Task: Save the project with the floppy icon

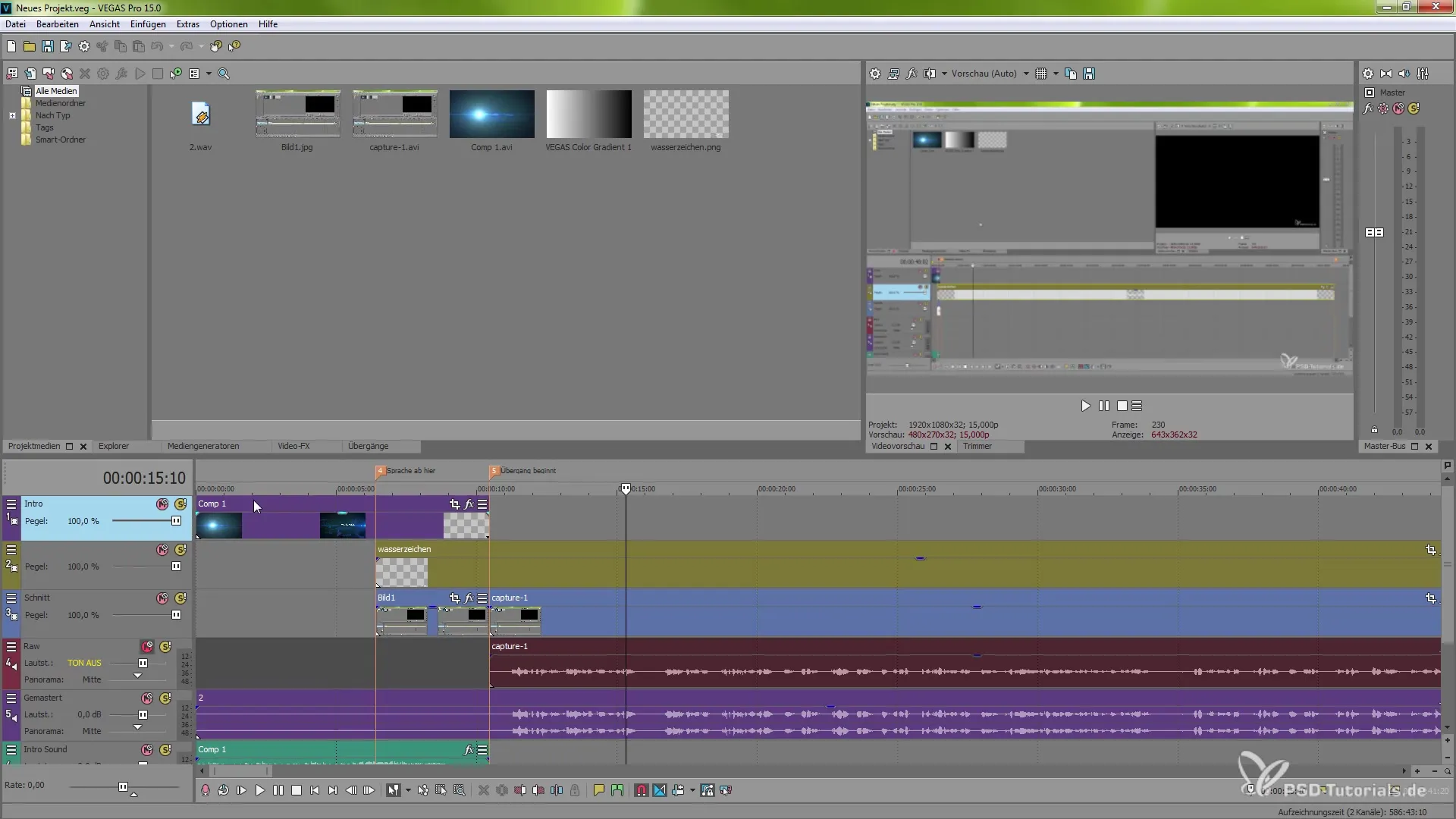Action: (x=48, y=46)
